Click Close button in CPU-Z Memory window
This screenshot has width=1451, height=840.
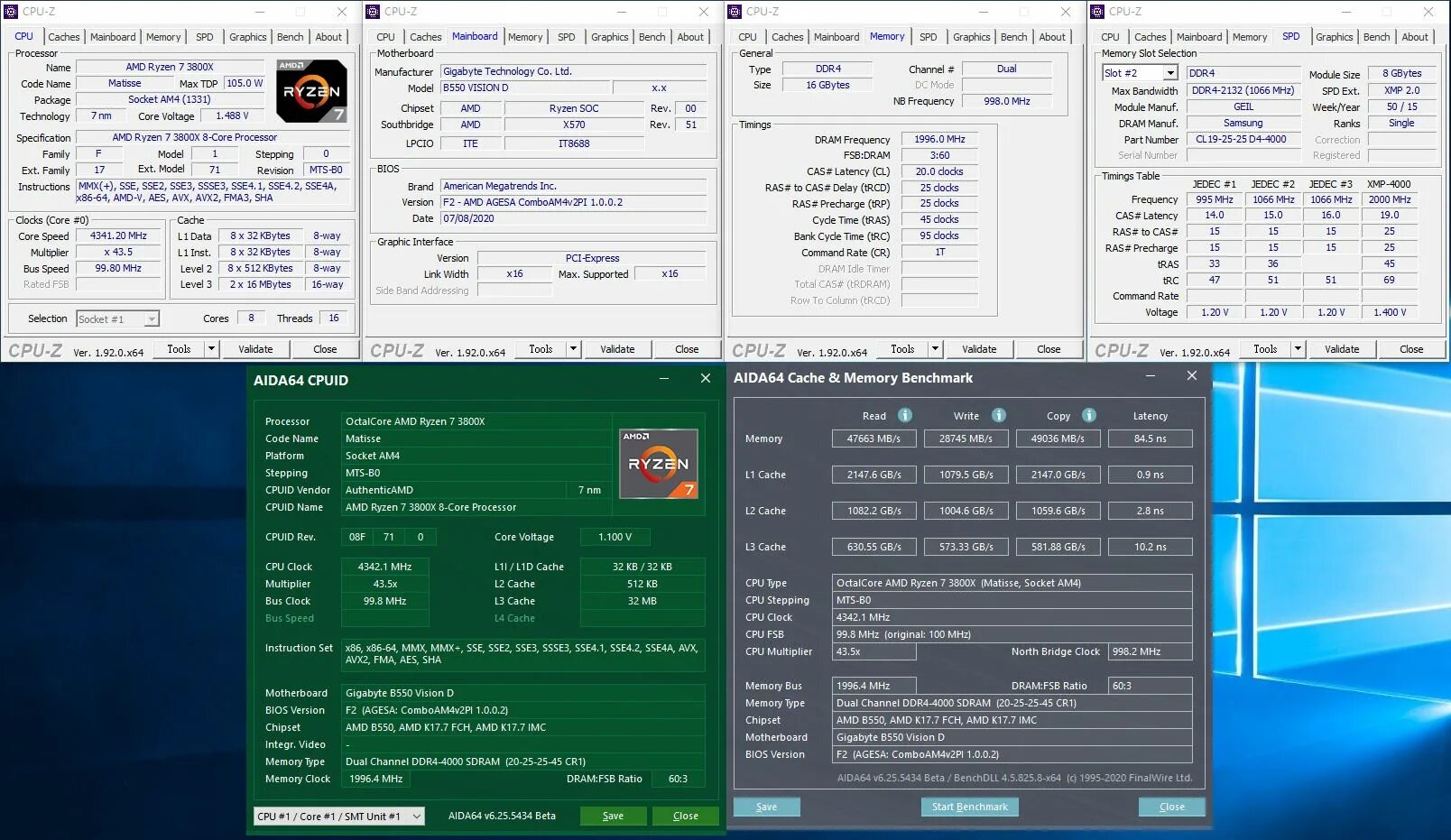click(1049, 349)
